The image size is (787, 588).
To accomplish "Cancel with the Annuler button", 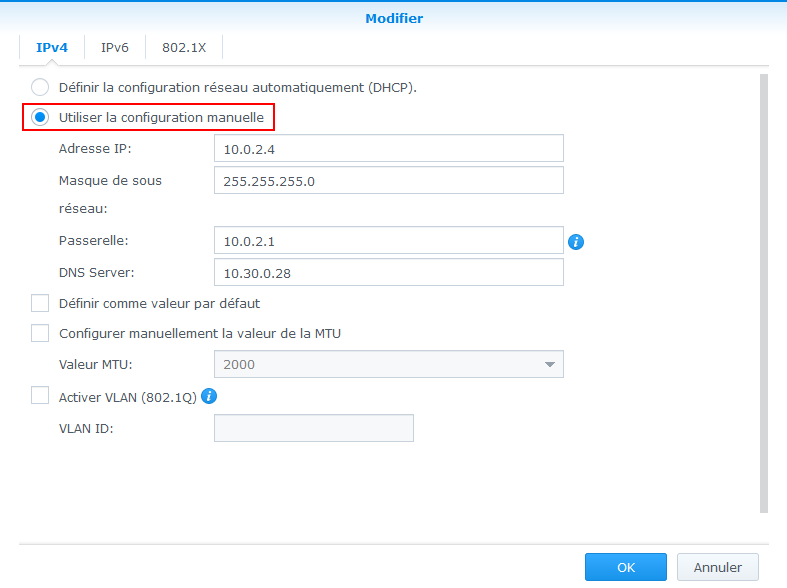I will click(x=718, y=567).
